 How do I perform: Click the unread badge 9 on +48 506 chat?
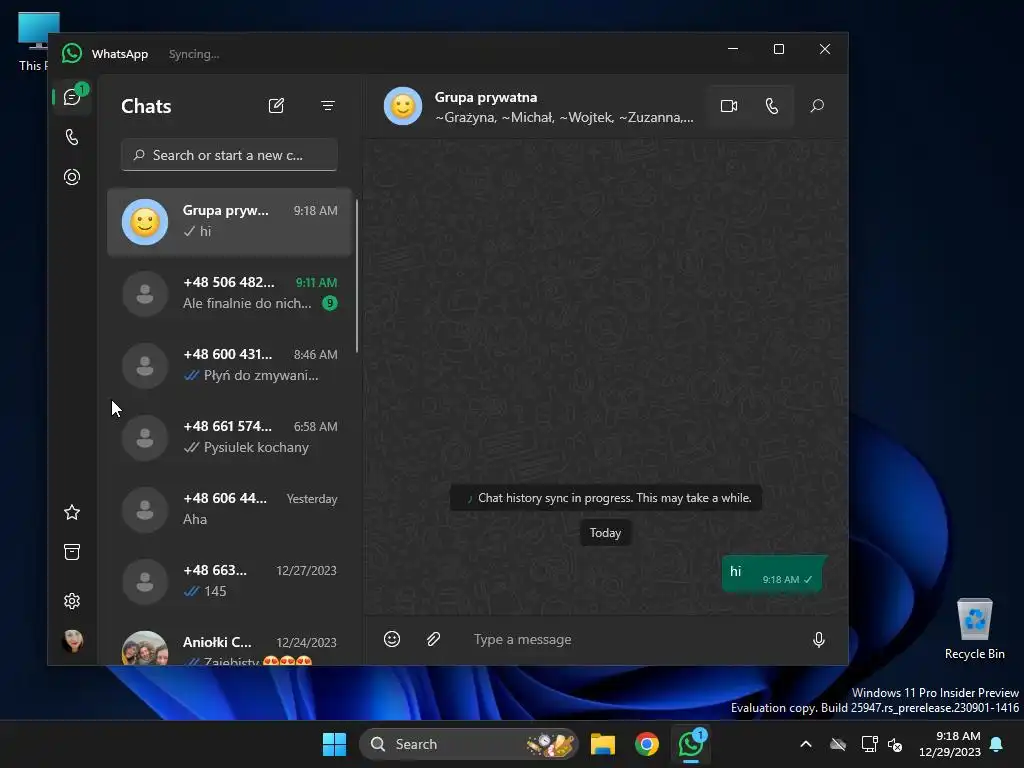330,303
